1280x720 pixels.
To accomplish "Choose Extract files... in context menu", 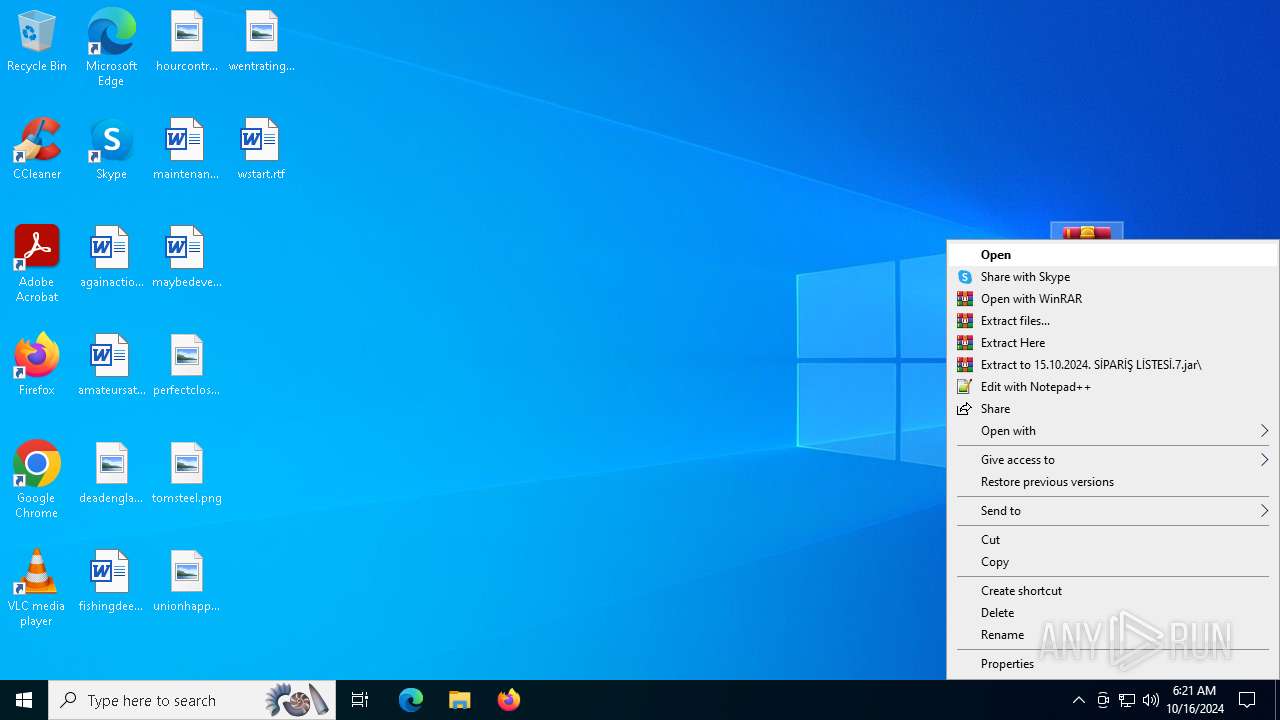I will pyautogui.click(x=1113, y=321).
